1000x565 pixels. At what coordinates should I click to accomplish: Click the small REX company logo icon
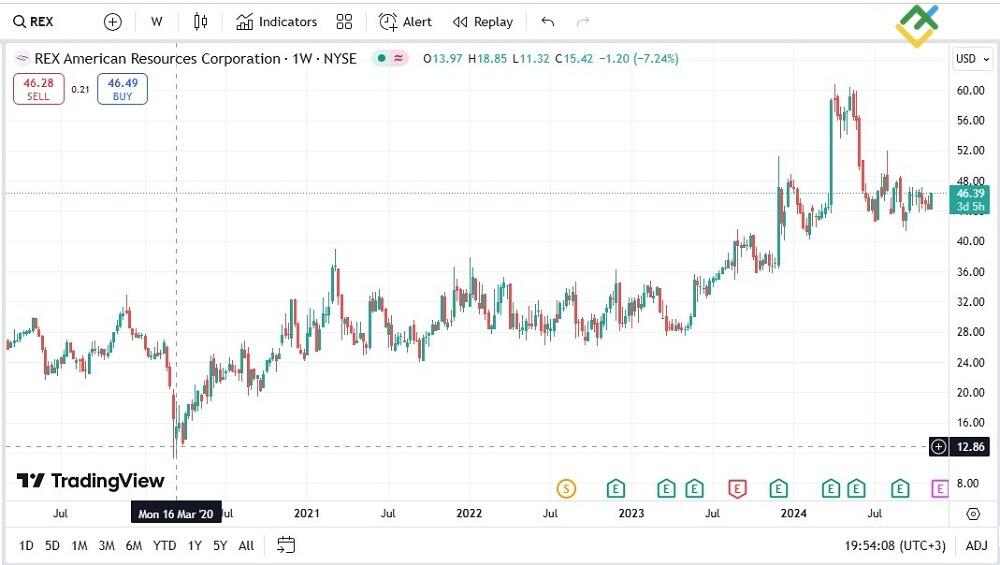(22, 59)
